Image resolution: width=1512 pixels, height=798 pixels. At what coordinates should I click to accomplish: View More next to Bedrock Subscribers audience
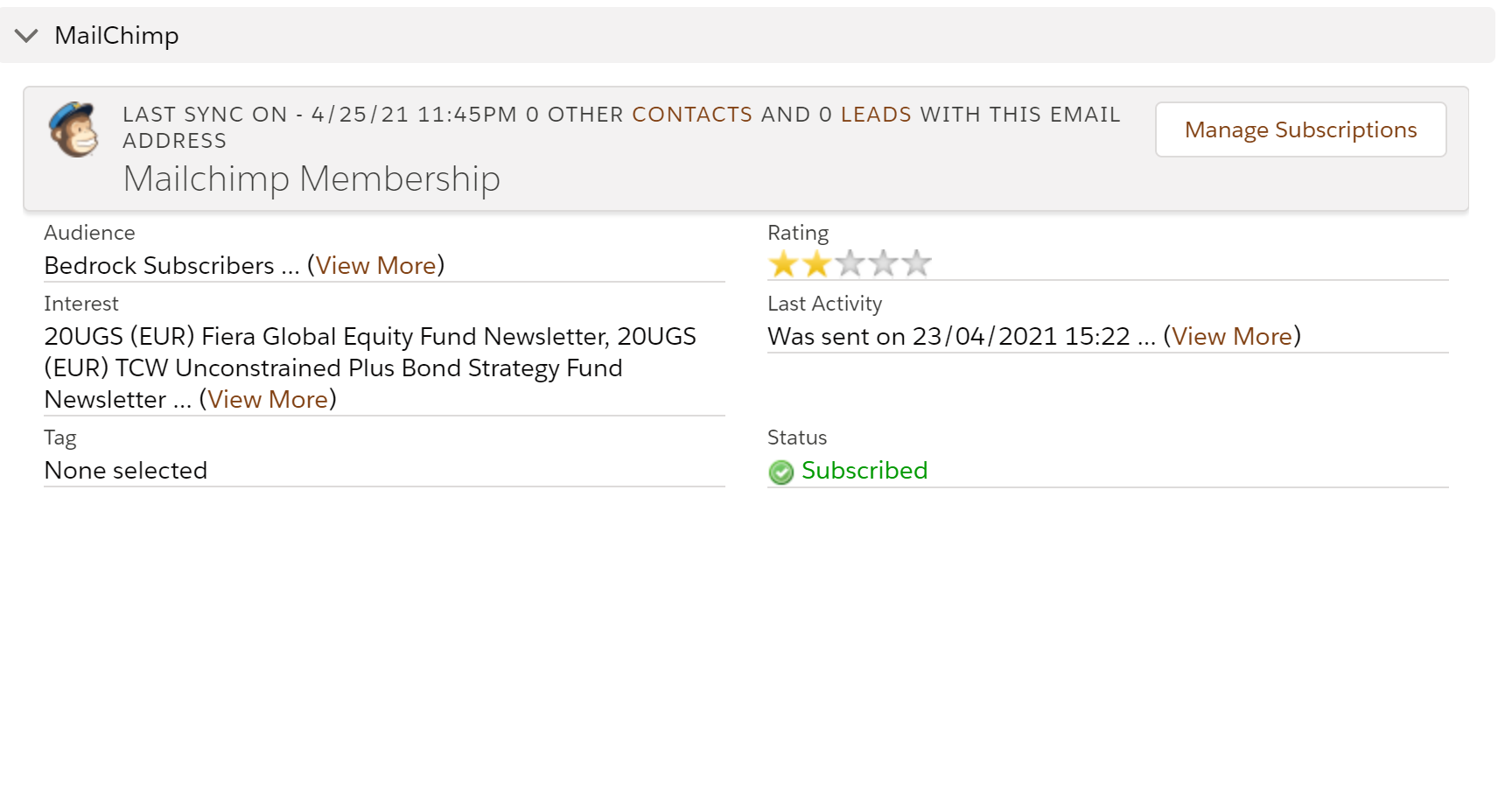[x=376, y=265]
